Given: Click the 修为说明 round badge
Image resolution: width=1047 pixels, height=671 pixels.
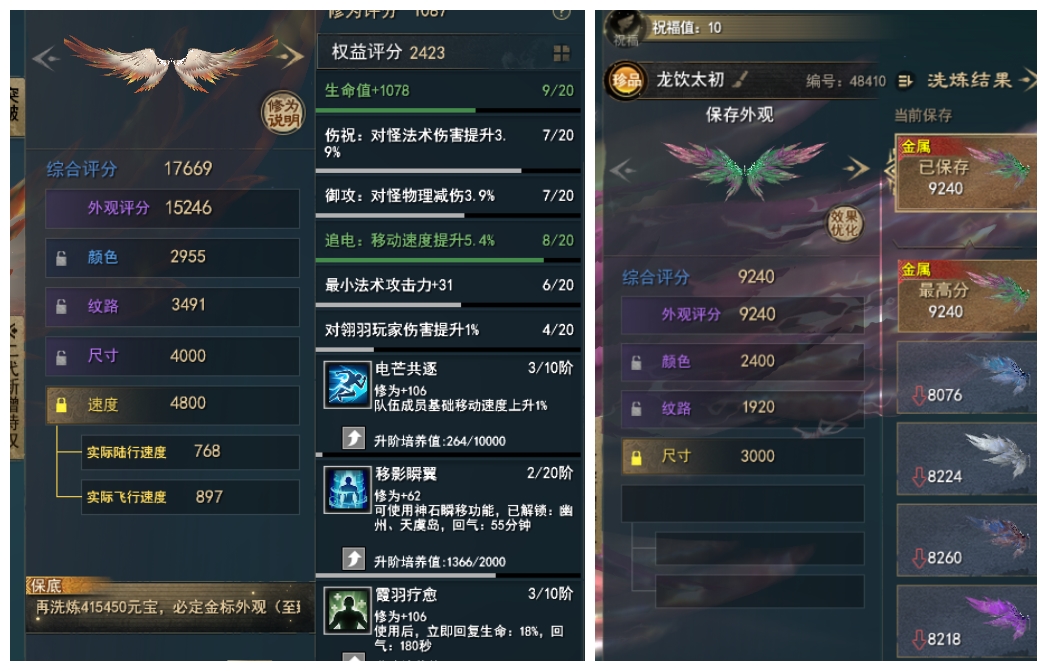Looking at the screenshot, I should coord(282,112).
